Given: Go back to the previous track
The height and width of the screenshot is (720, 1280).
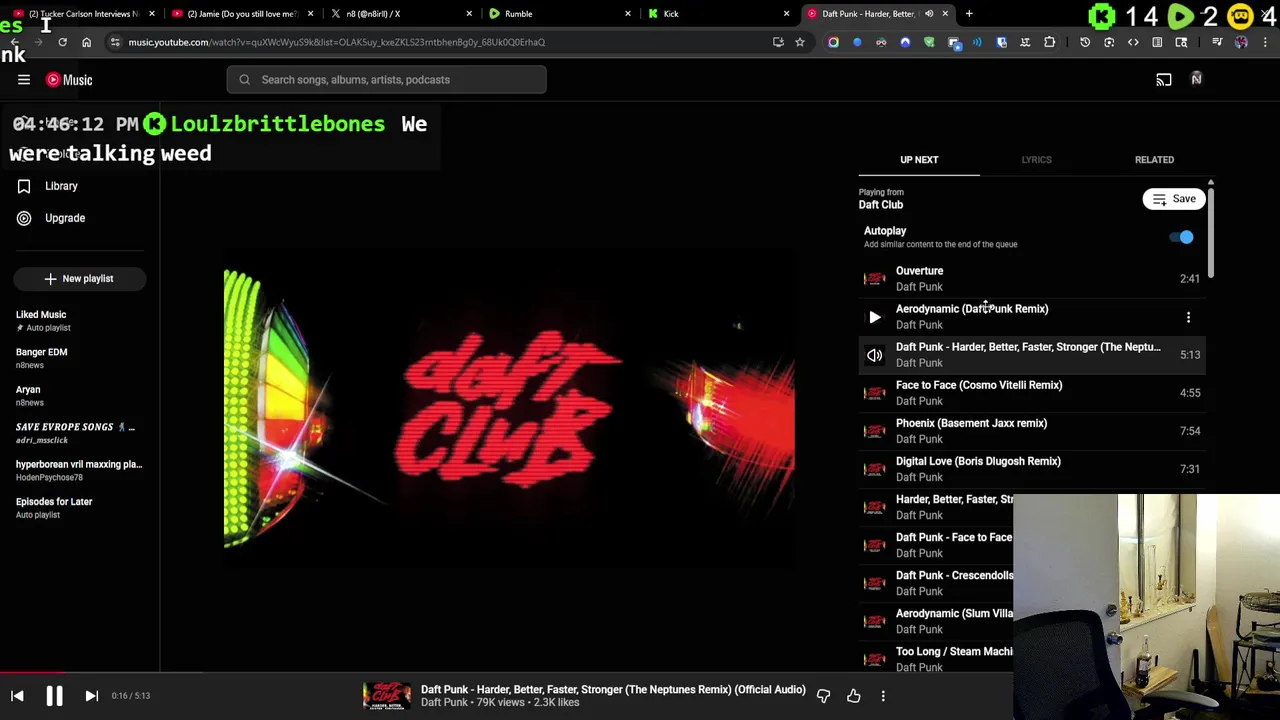Looking at the screenshot, I should pyautogui.click(x=17, y=696).
